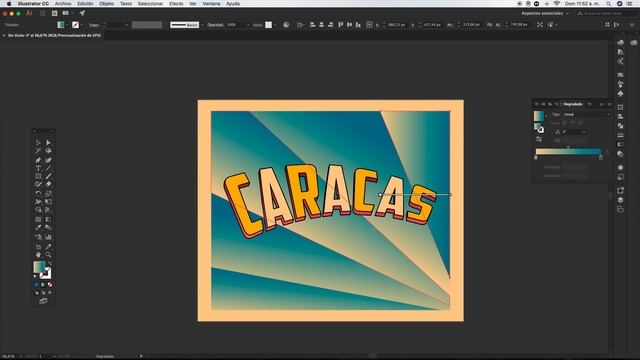The height and width of the screenshot is (360, 640).
Task: Open the gradient angle dropdown in panel
Action: click(x=584, y=132)
